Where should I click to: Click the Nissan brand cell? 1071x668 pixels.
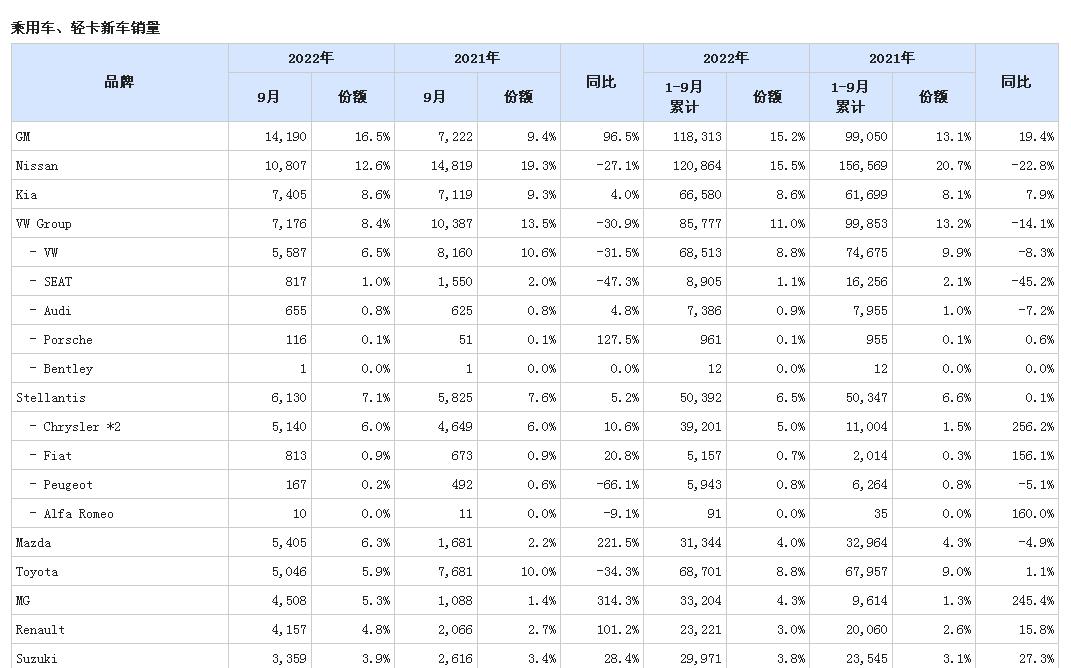(37, 165)
